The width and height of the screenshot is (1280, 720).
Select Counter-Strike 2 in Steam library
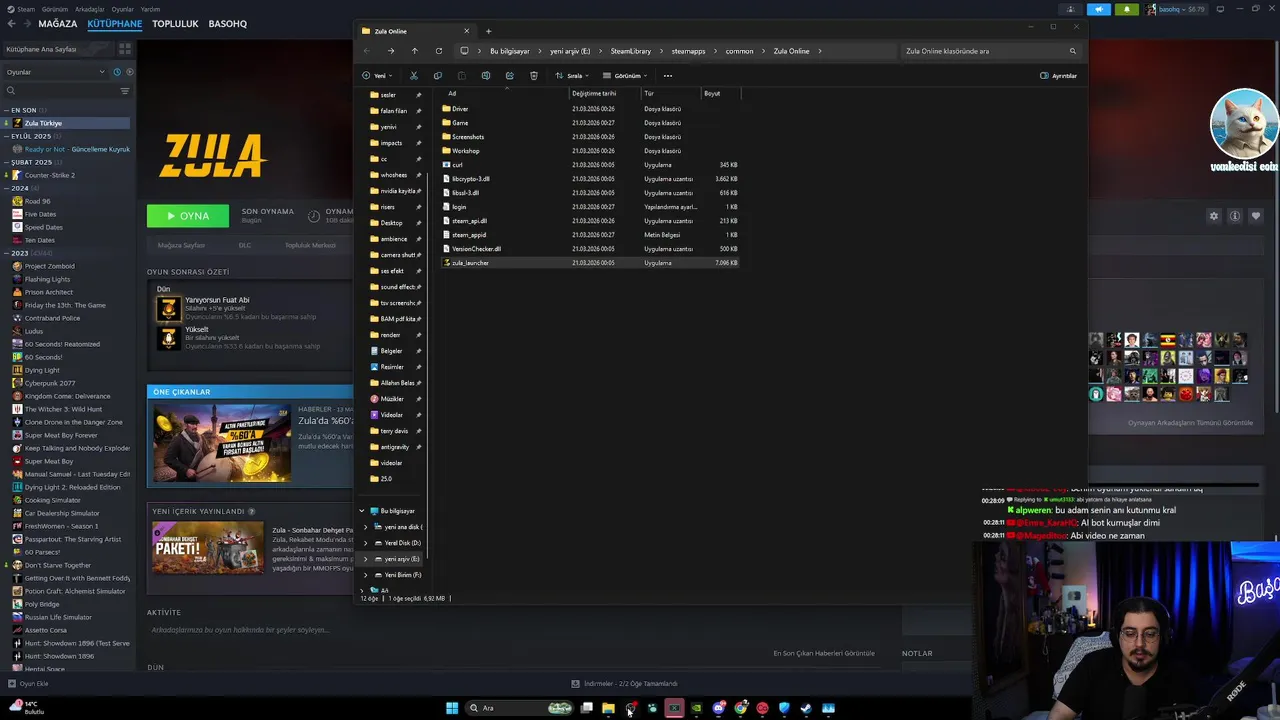(50, 175)
